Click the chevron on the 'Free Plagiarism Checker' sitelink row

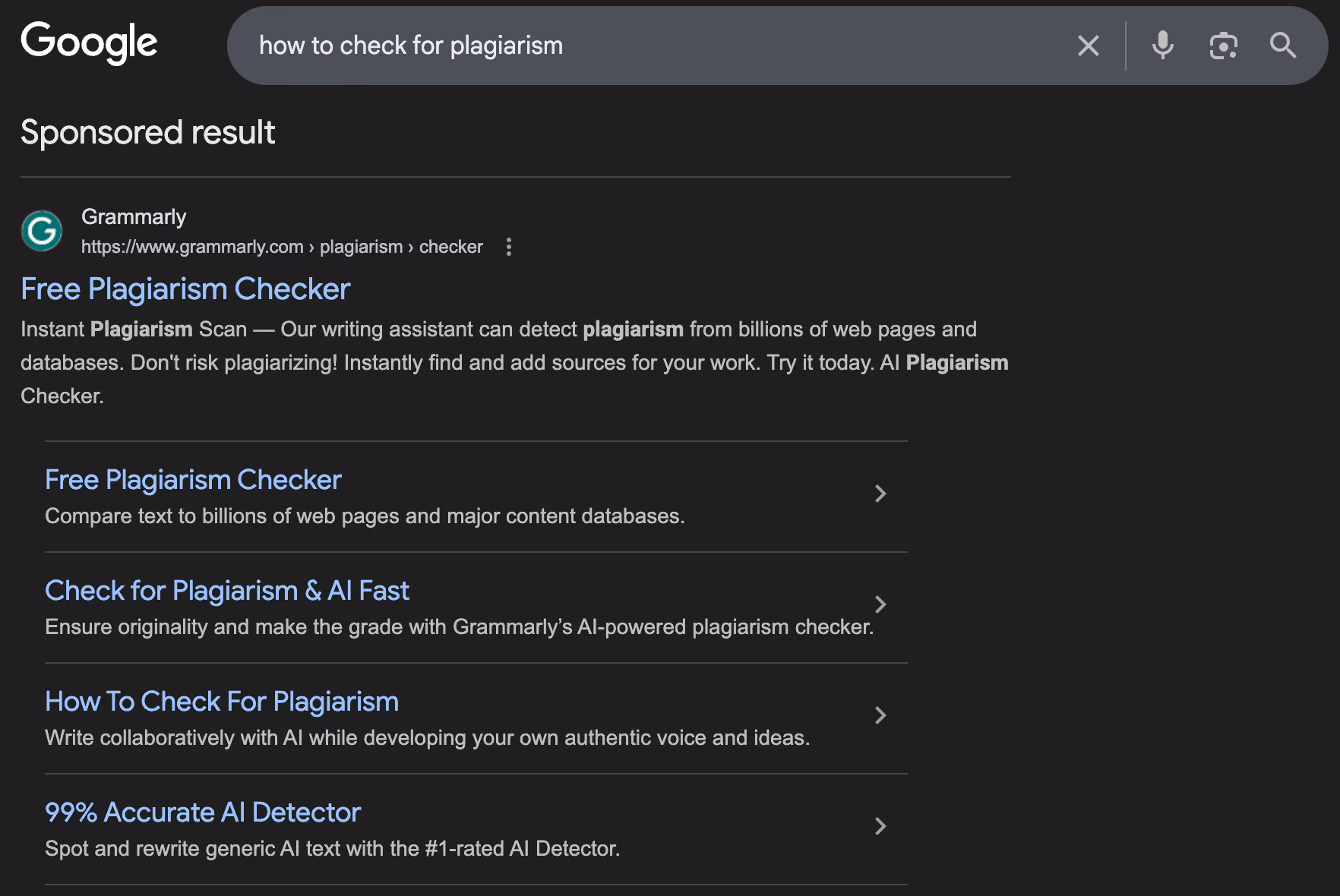[880, 494]
